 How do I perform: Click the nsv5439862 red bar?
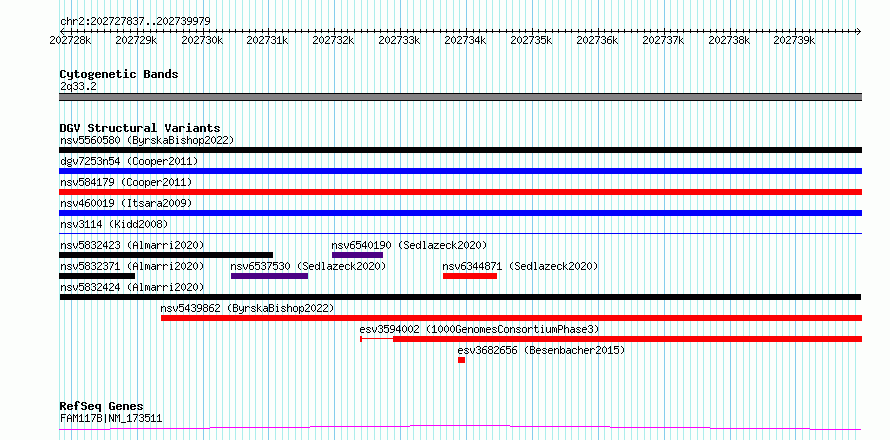[x=511, y=318]
